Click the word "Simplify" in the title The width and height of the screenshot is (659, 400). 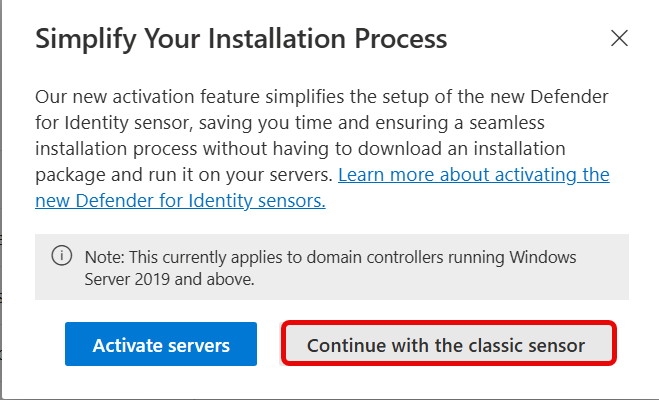(87, 39)
